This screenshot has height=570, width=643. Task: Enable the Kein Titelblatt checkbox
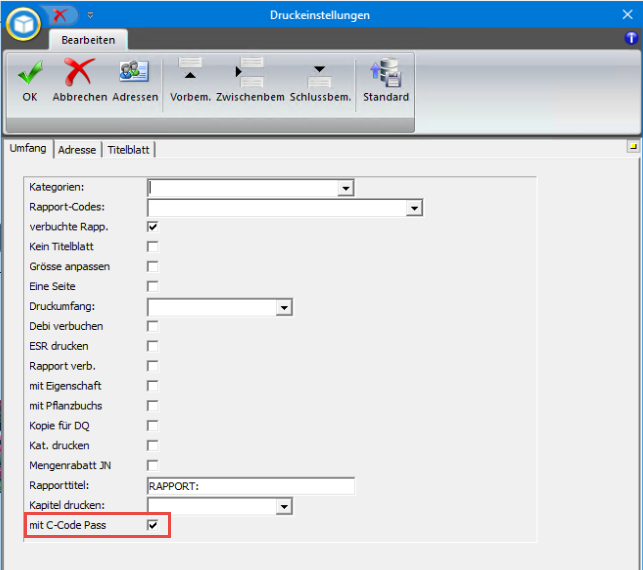[x=153, y=247]
